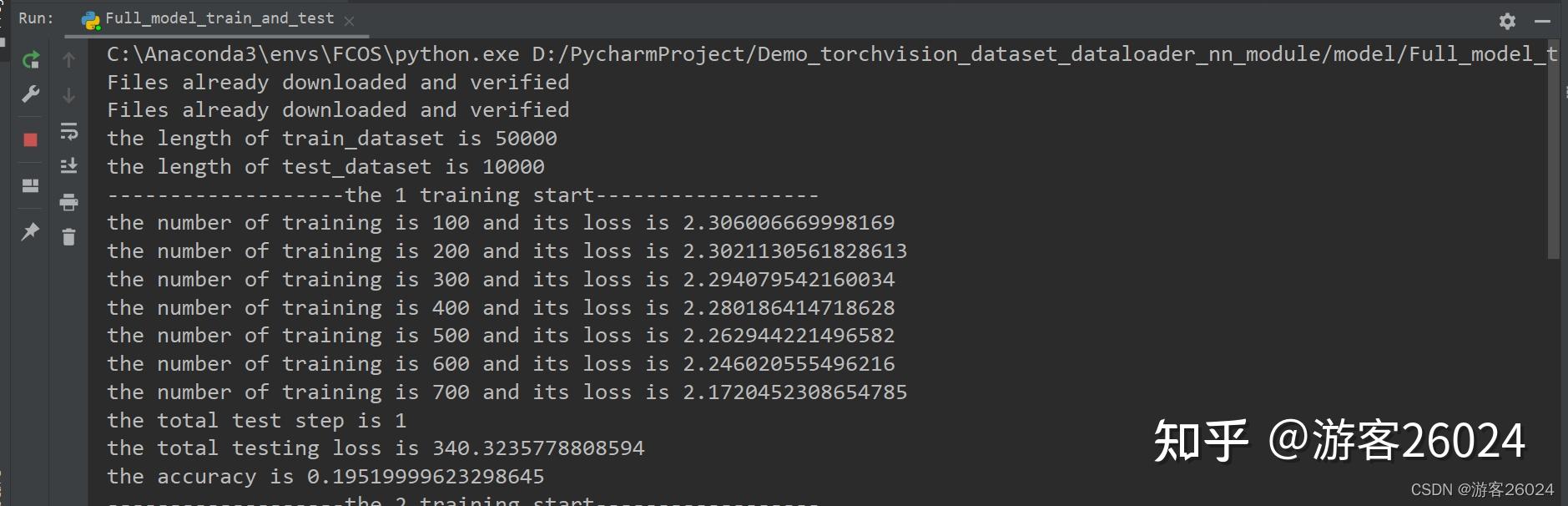Open the wrench run configuration settings
The height and width of the screenshot is (506, 1568).
pyautogui.click(x=31, y=94)
